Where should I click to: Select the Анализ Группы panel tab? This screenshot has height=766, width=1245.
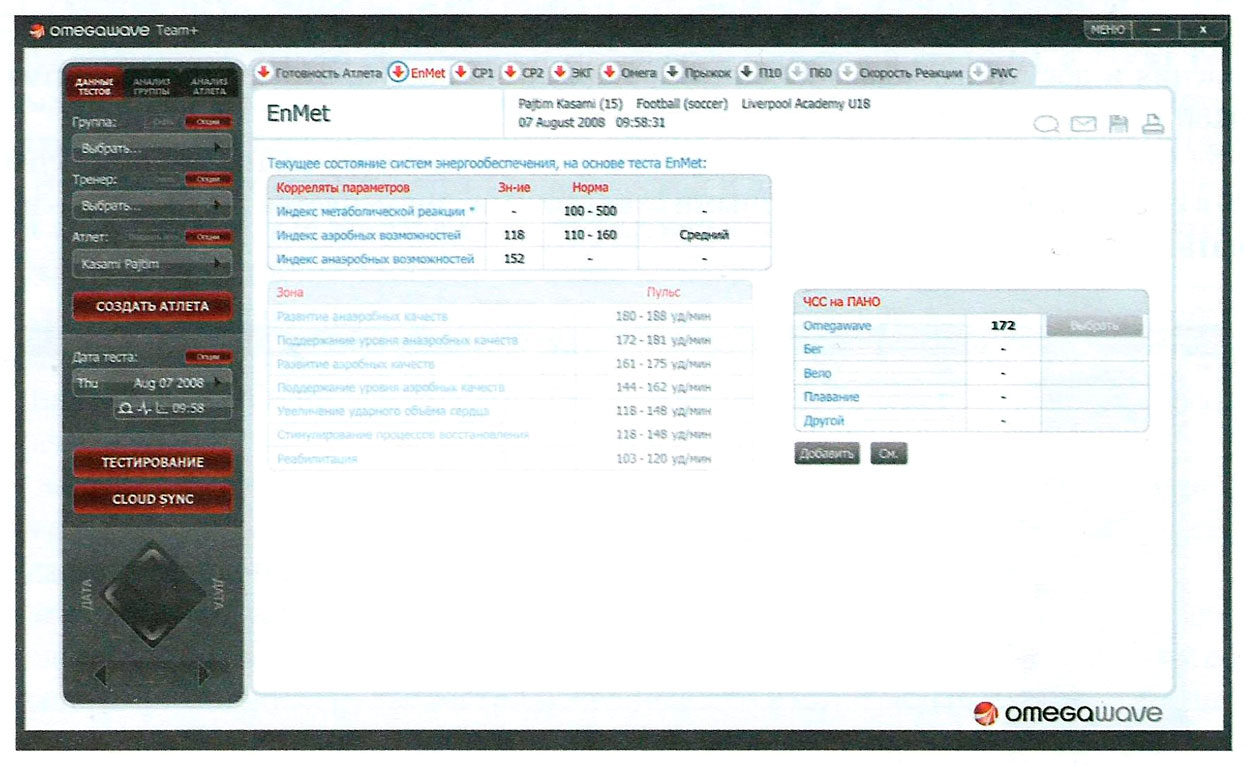coord(153,87)
